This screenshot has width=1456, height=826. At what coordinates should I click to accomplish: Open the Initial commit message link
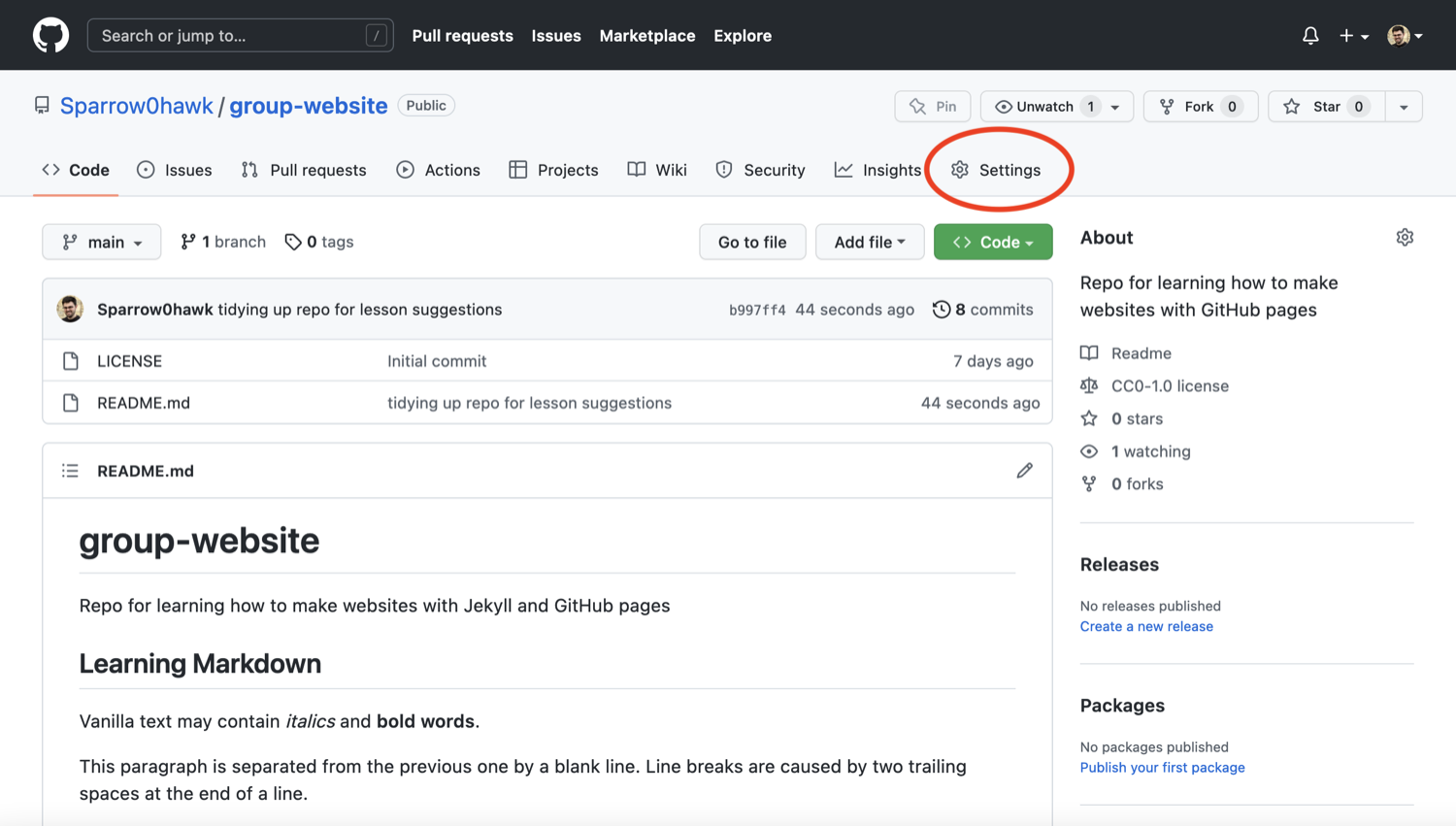[x=437, y=361]
